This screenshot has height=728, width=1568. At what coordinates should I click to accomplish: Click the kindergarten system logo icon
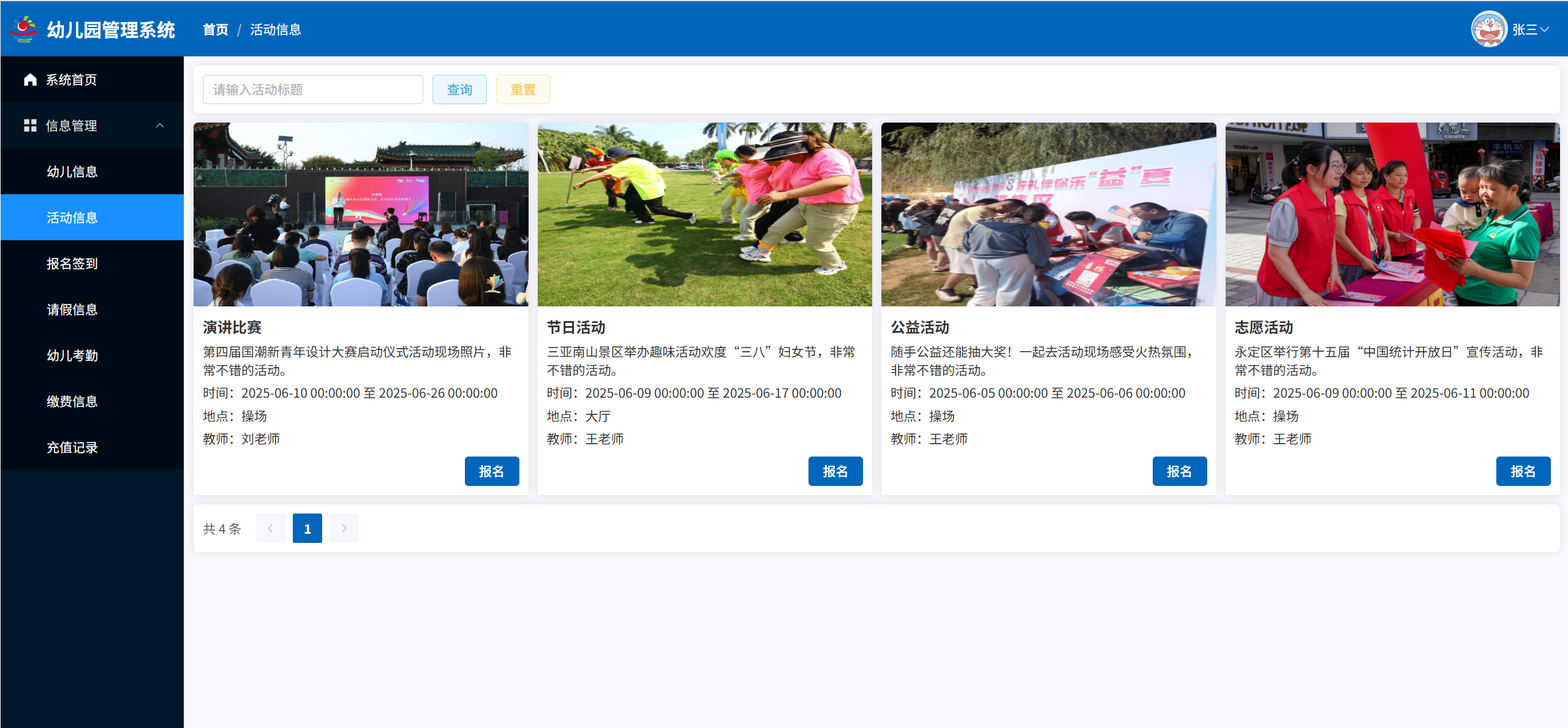(x=24, y=29)
